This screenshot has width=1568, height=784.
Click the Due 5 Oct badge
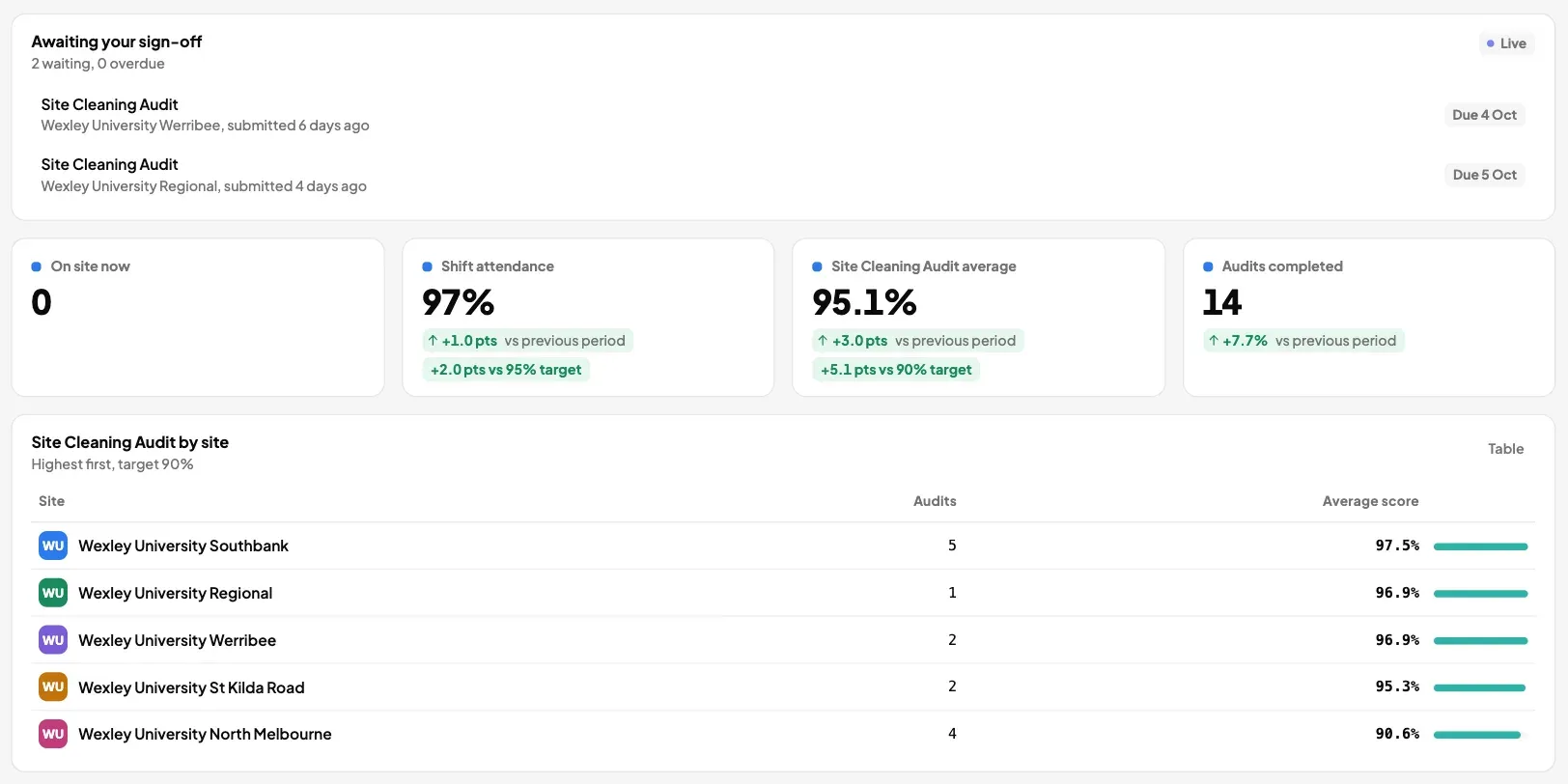pyautogui.click(x=1484, y=175)
